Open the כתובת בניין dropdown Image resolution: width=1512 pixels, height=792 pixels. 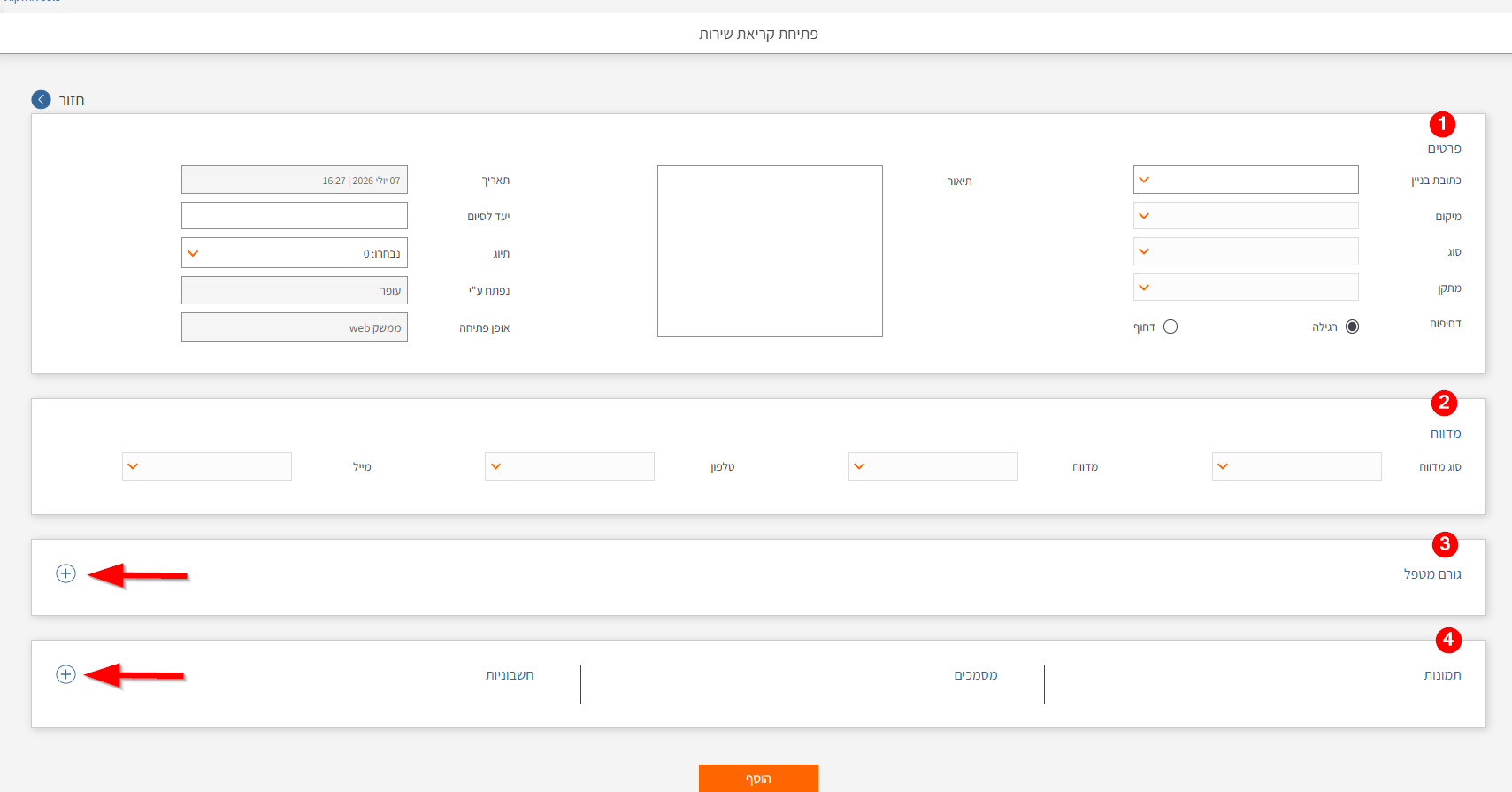[x=1246, y=180]
